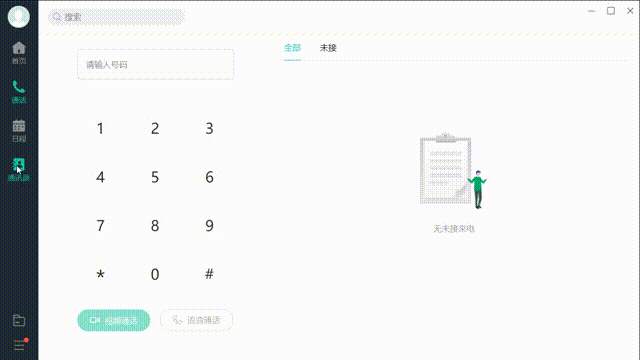Dial digit 0 on keypad
This screenshot has height=360, width=640.
[x=155, y=274]
